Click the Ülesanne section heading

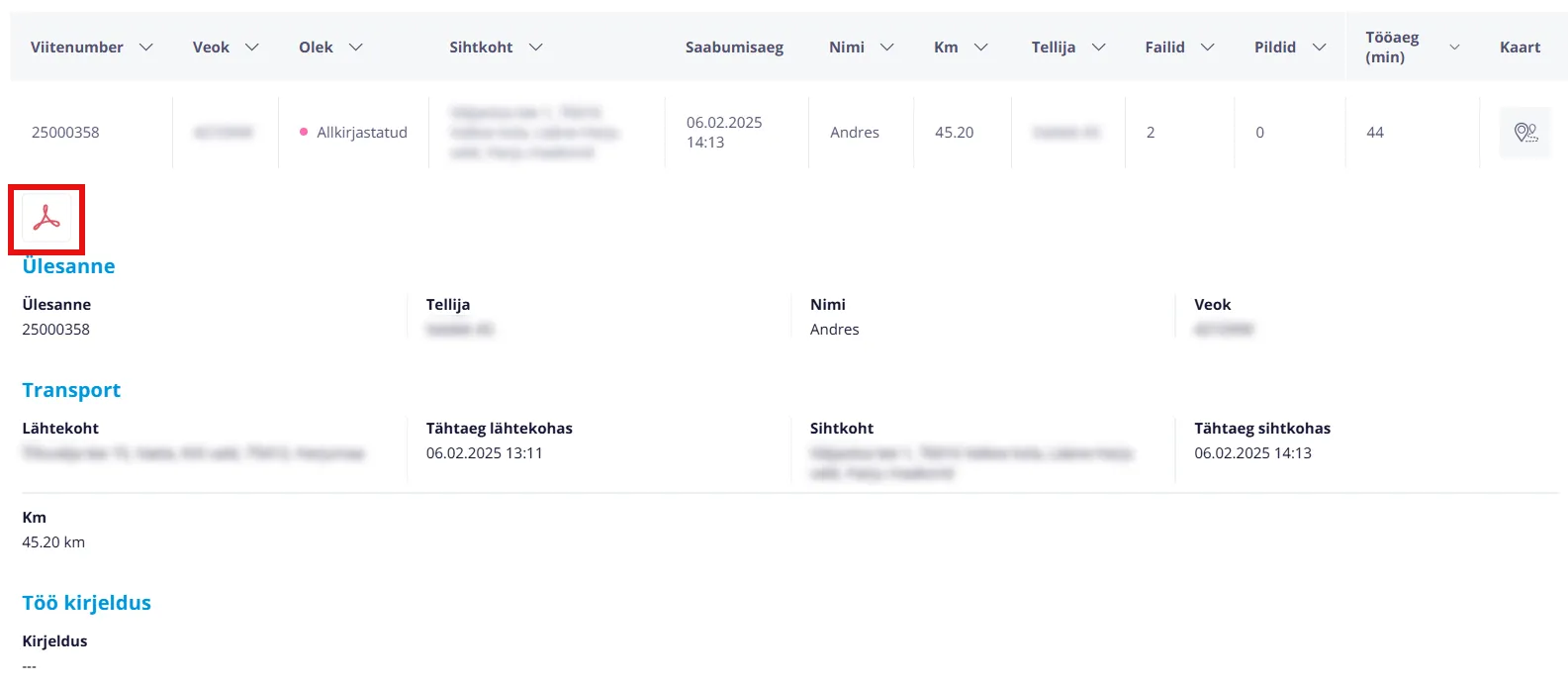point(68,266)
